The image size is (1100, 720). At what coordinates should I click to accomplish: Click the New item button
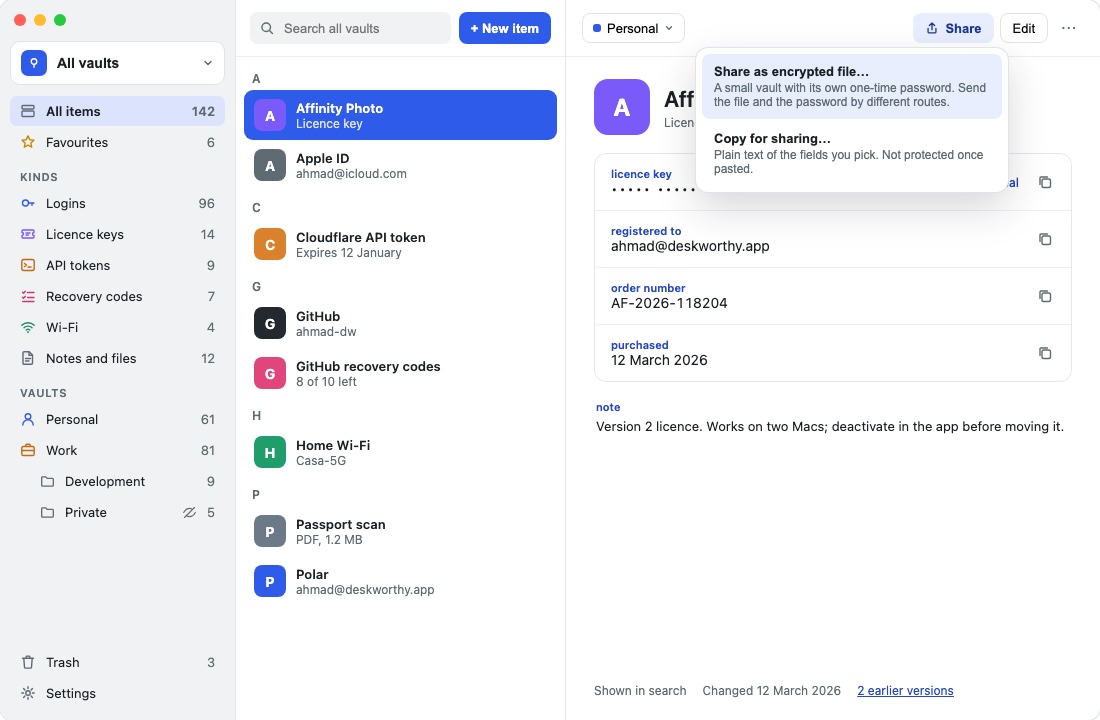pos(504,28)
